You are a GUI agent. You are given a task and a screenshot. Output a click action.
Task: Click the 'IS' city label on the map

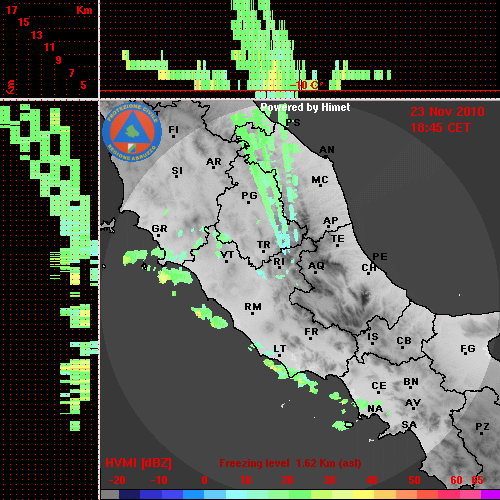[373, 337]
